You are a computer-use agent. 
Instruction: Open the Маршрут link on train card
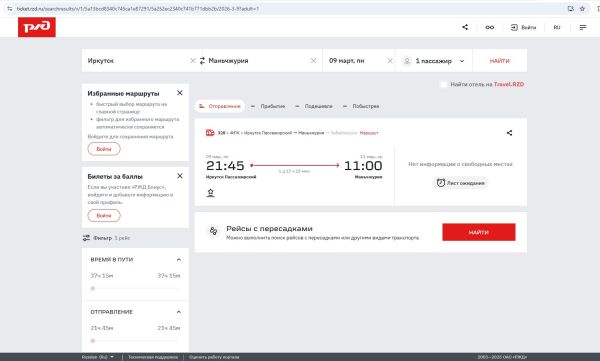click(x=369, y=133)
